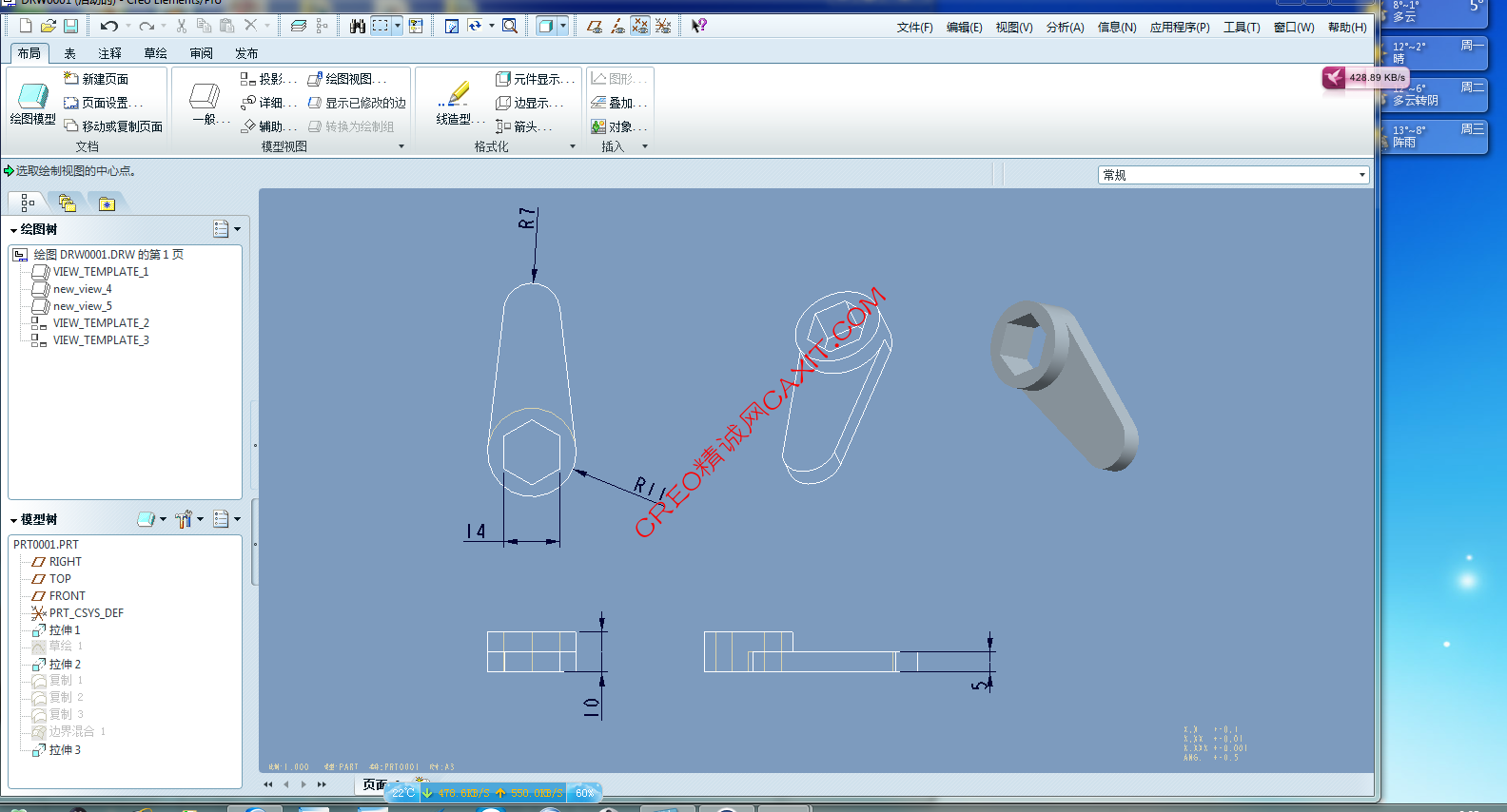Screen dimensions: 1507x812
Task: Click the last sheet double arrow at the bottom
Action: point(322,784)
